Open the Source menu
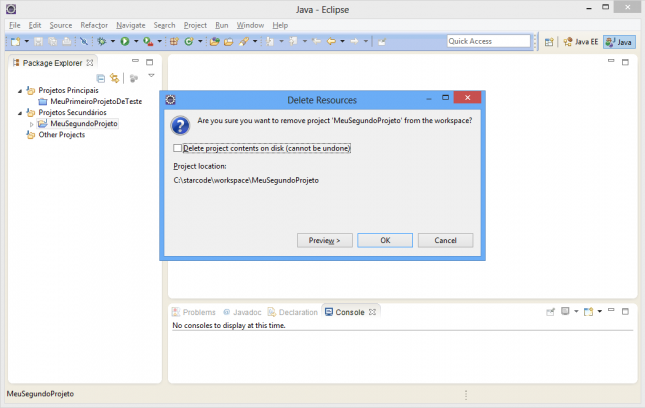Image resolution: width=645 pixels, height=408 pixels. point(61,26)
